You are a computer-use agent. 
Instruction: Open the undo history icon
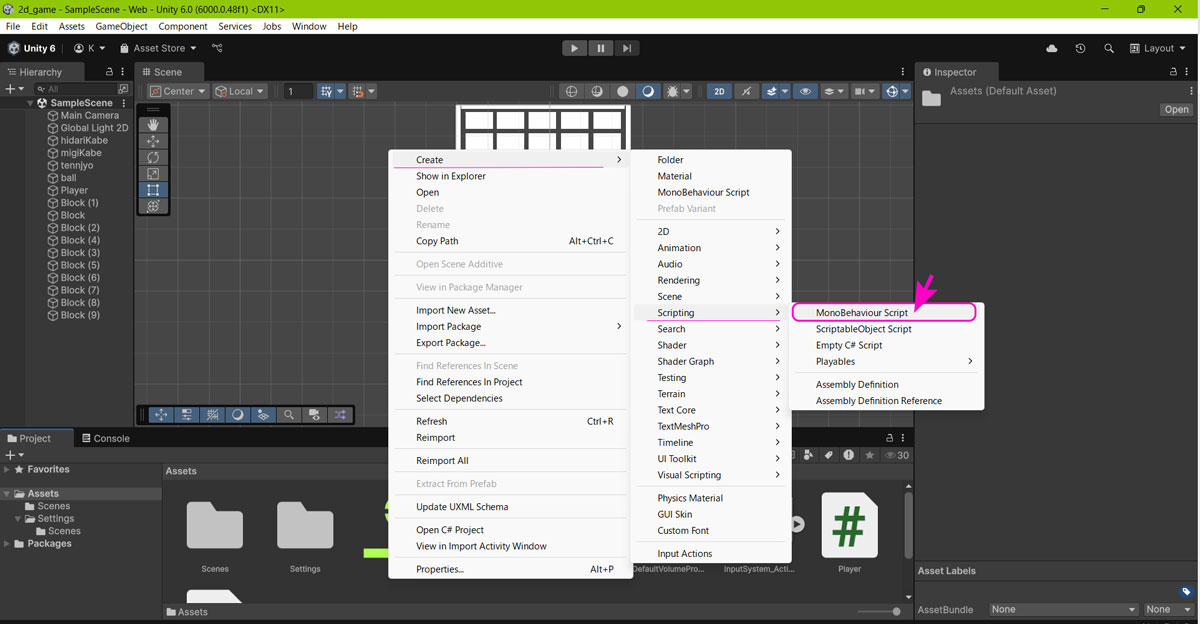[x=1080, y=48]
